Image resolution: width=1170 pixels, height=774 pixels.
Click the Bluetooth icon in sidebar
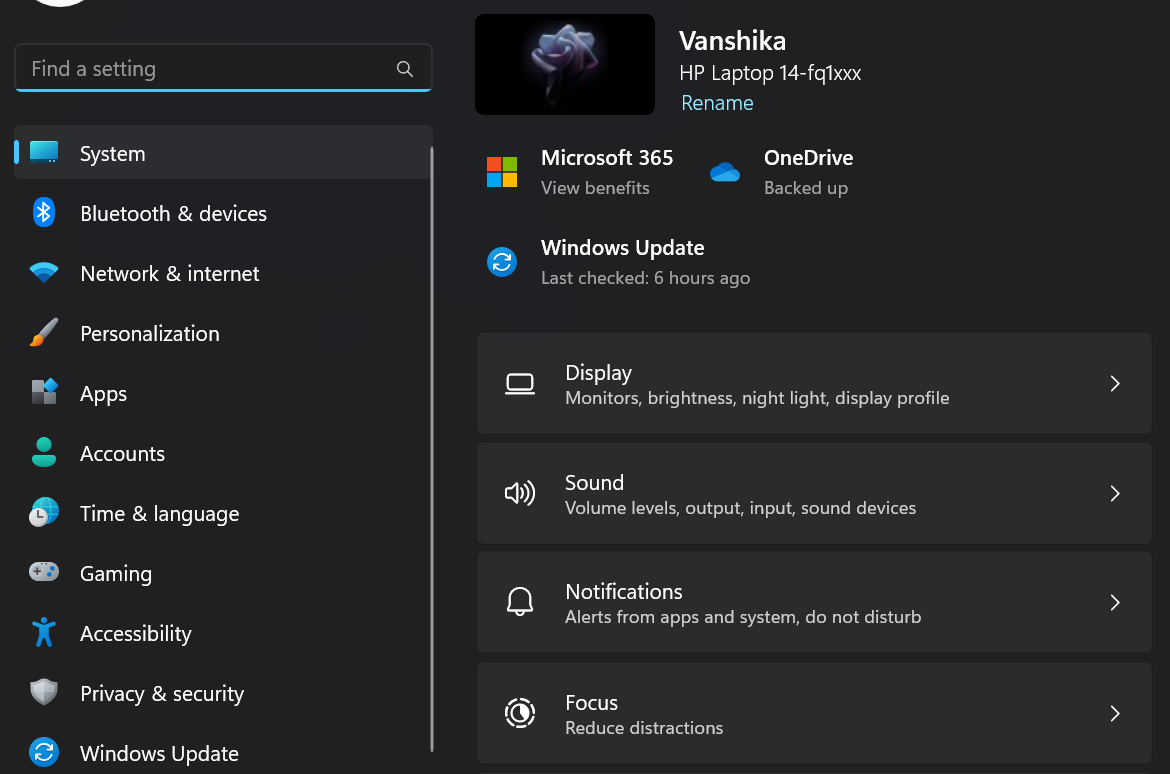coord(44,213)
